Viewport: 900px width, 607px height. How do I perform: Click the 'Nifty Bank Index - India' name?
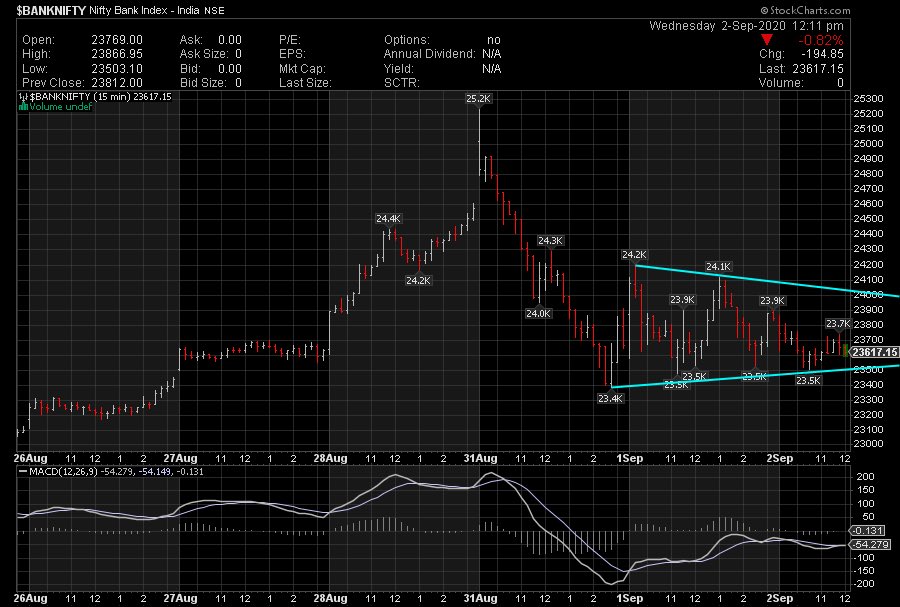click(x=144, y=10)
